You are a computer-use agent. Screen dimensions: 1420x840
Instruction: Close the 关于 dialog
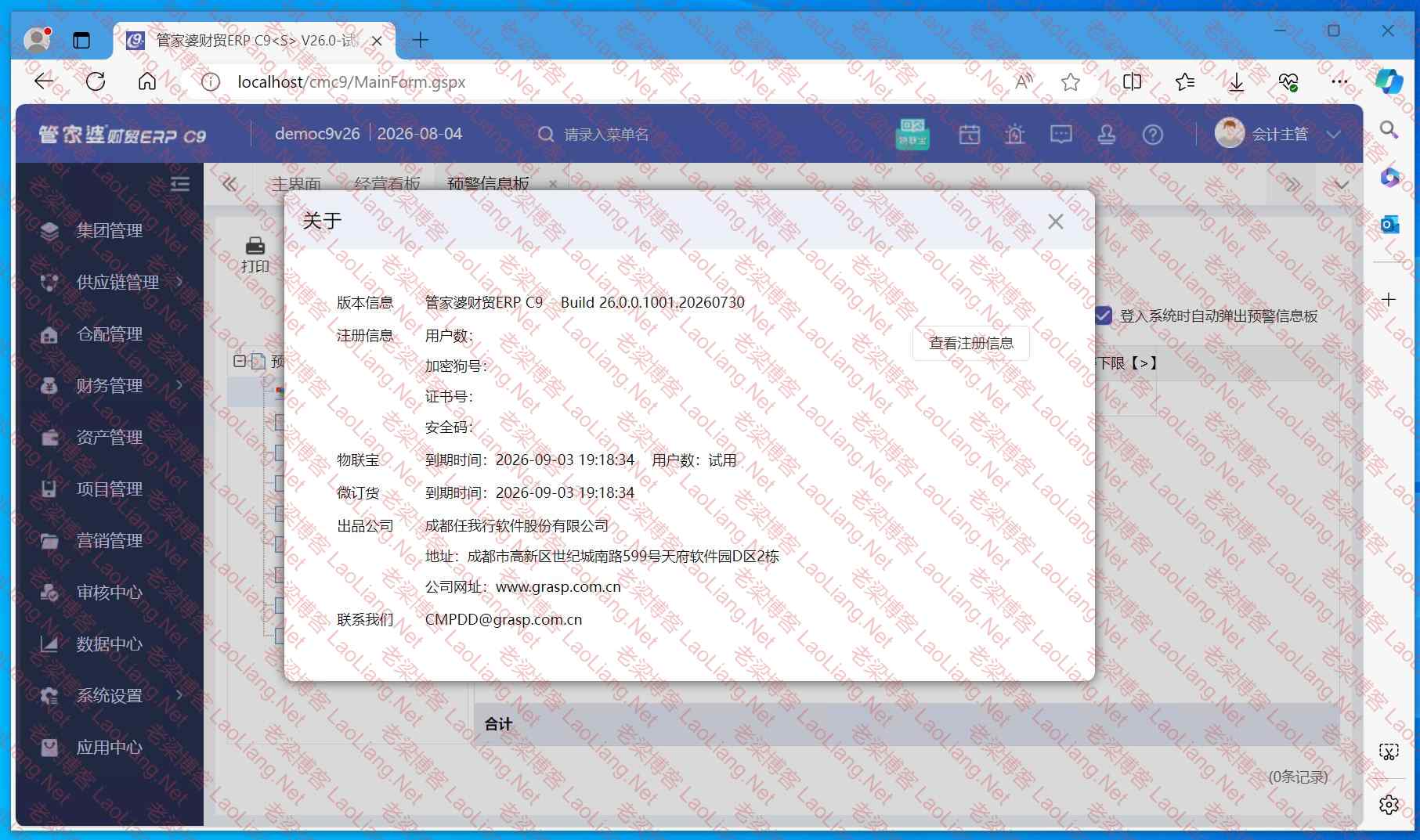pos(1056,222)
